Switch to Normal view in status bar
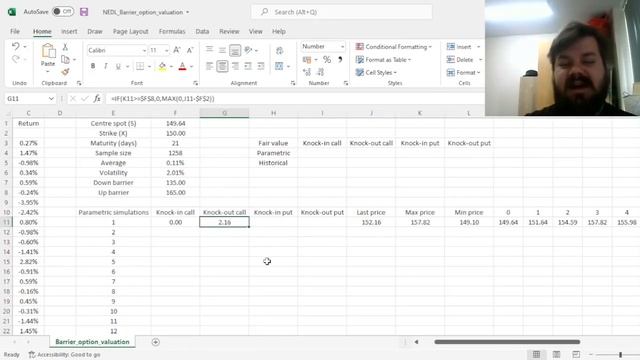The height and width of the screenshot is (360, 640). [x=536, y=354]
